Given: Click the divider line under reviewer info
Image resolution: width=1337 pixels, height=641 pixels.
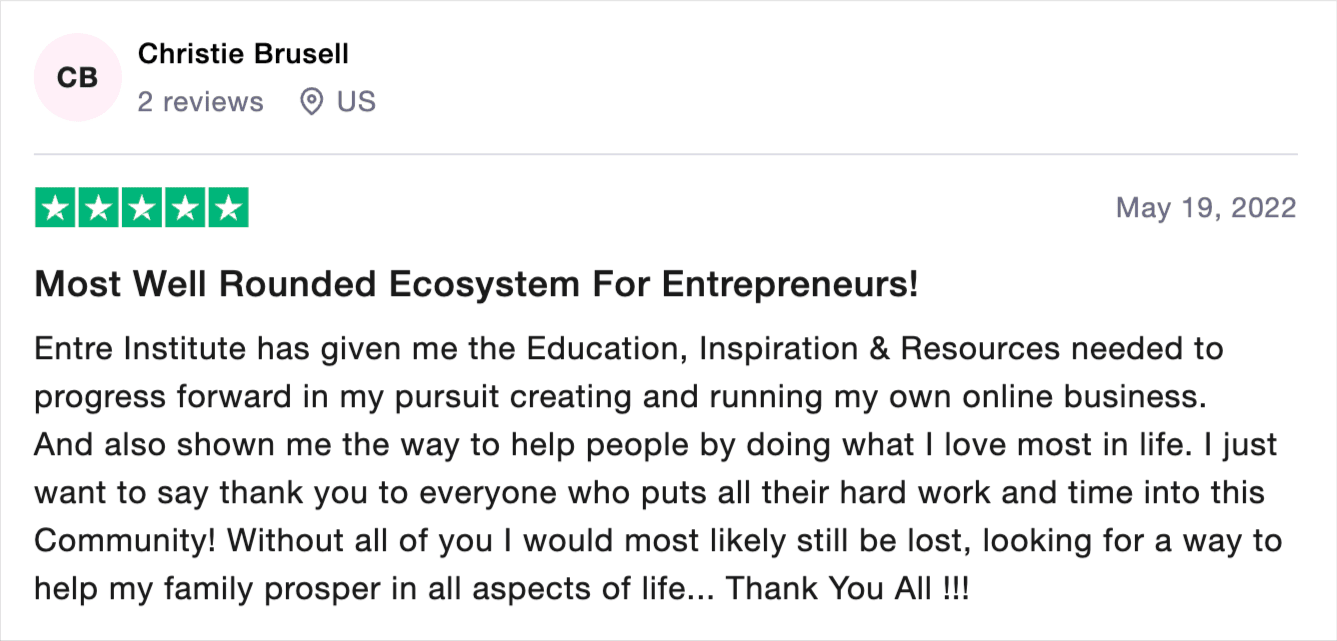Looking at the screenshot, I should [666, 155].
